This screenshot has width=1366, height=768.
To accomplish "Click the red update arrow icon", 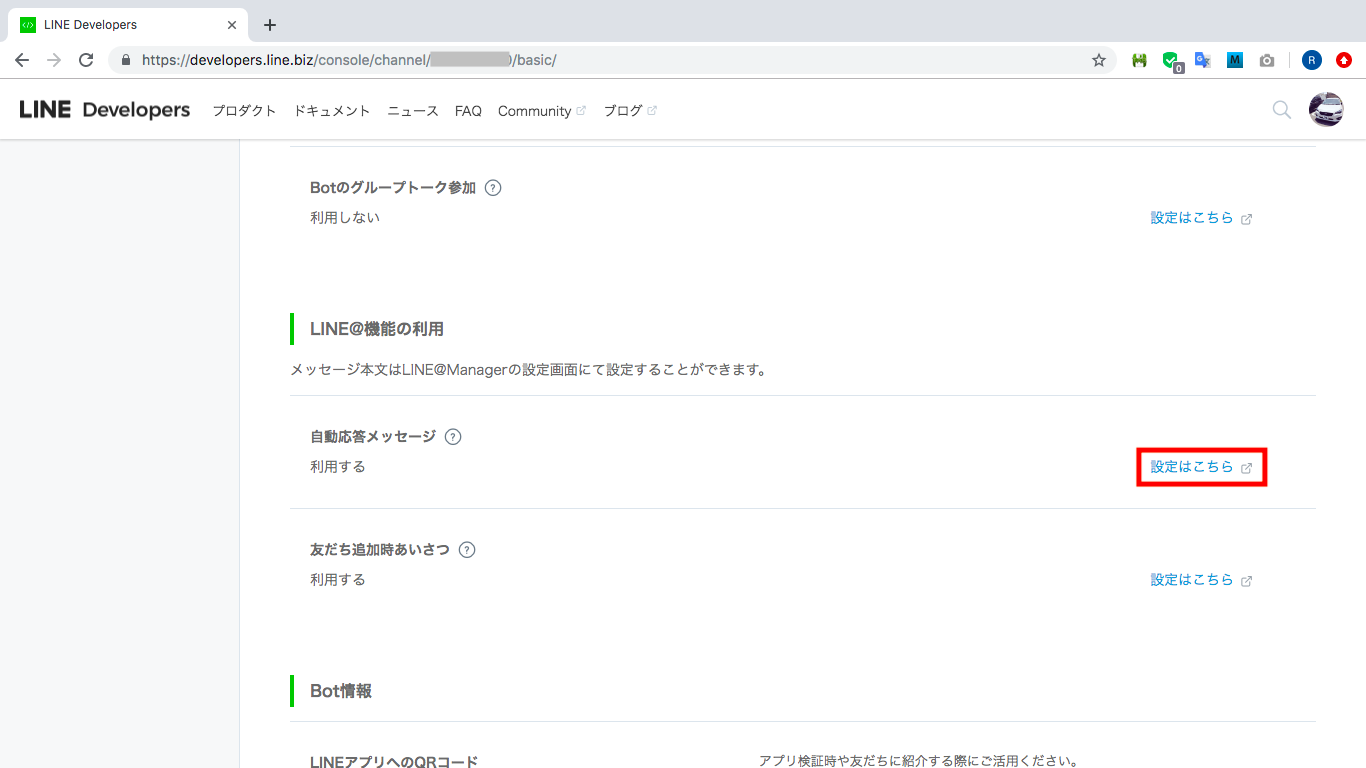I will tap(1344, 60).
